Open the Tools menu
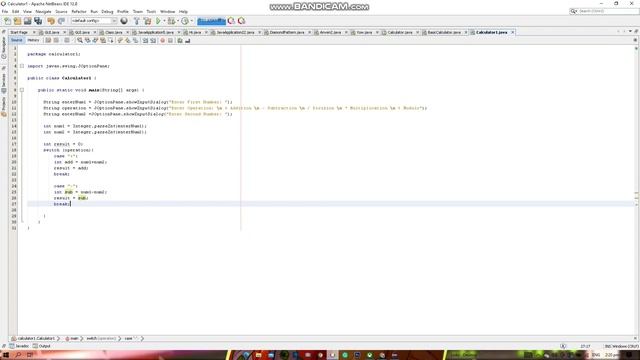Viewport: 640px width, 360px height. coord(151,11)
